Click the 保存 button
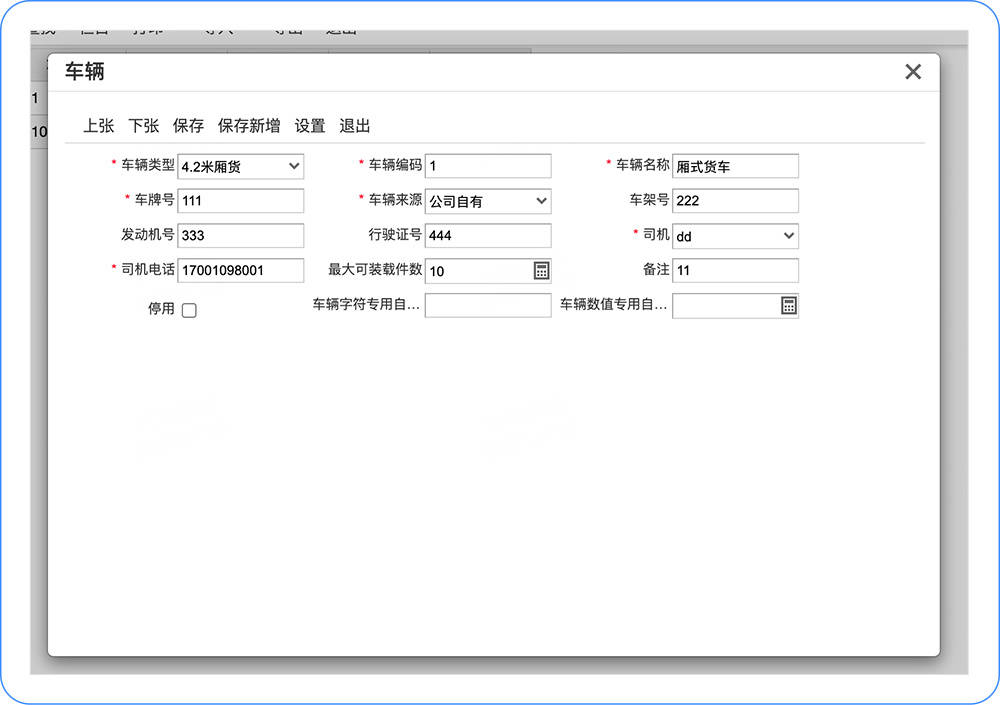The height and width of the screenshot is (705, 1000). (x=188, y=126)
